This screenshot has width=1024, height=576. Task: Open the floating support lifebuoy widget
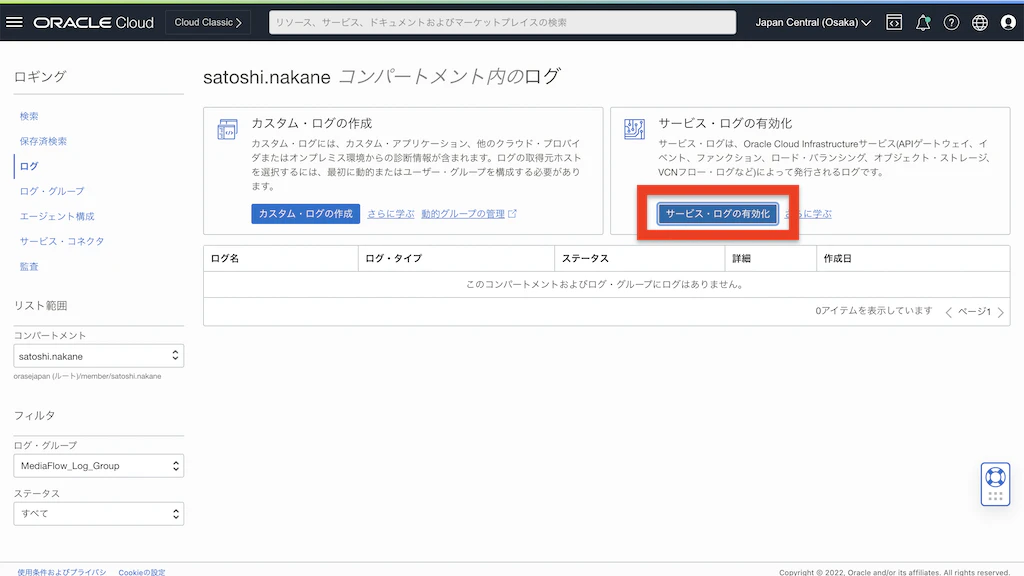point(995,484)
